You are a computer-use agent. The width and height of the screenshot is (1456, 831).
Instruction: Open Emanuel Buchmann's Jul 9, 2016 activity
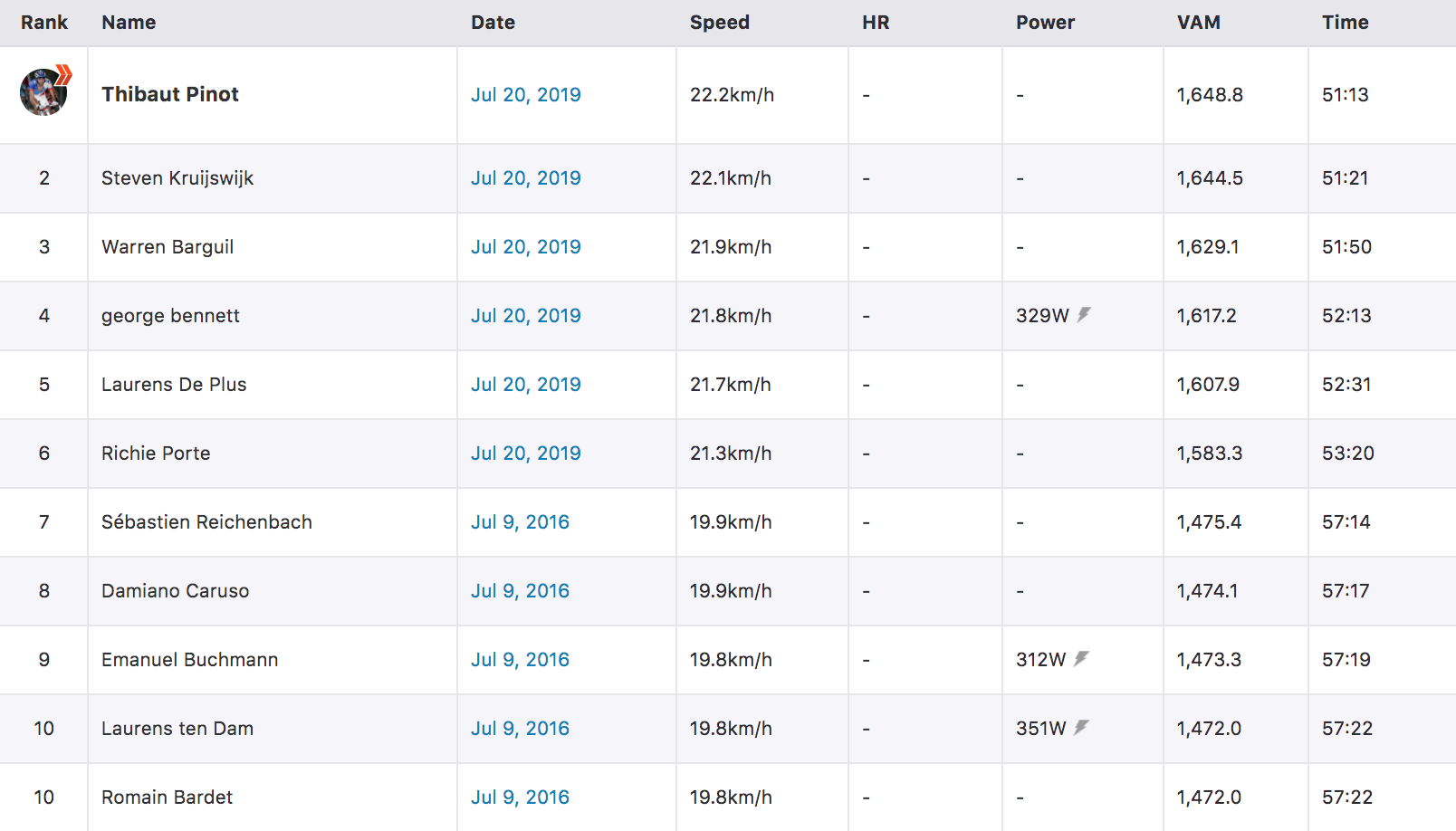(x=520, y=660)
